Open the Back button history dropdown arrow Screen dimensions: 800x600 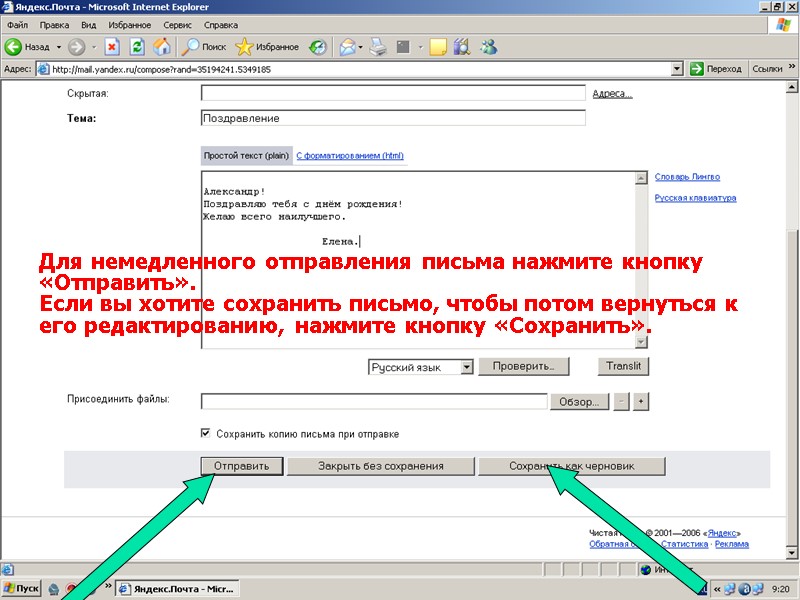pyautogui.click(x=59, y=47)
